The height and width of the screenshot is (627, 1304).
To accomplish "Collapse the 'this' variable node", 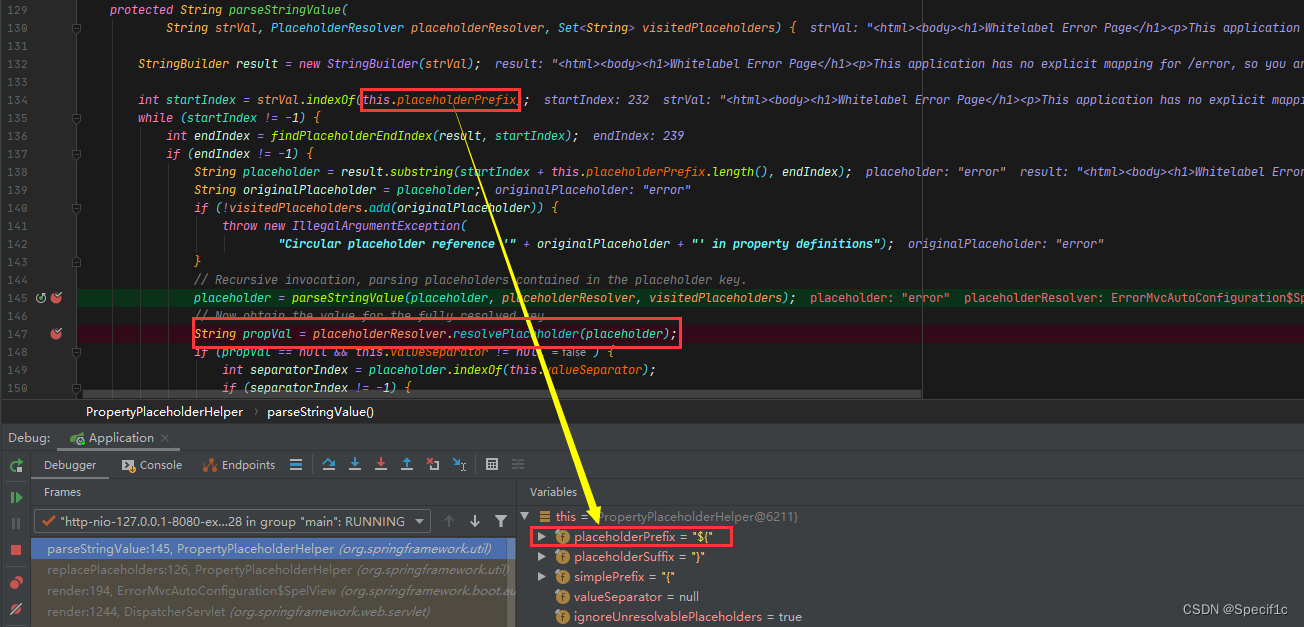I will pyautogui.click(x=526, y=516).
